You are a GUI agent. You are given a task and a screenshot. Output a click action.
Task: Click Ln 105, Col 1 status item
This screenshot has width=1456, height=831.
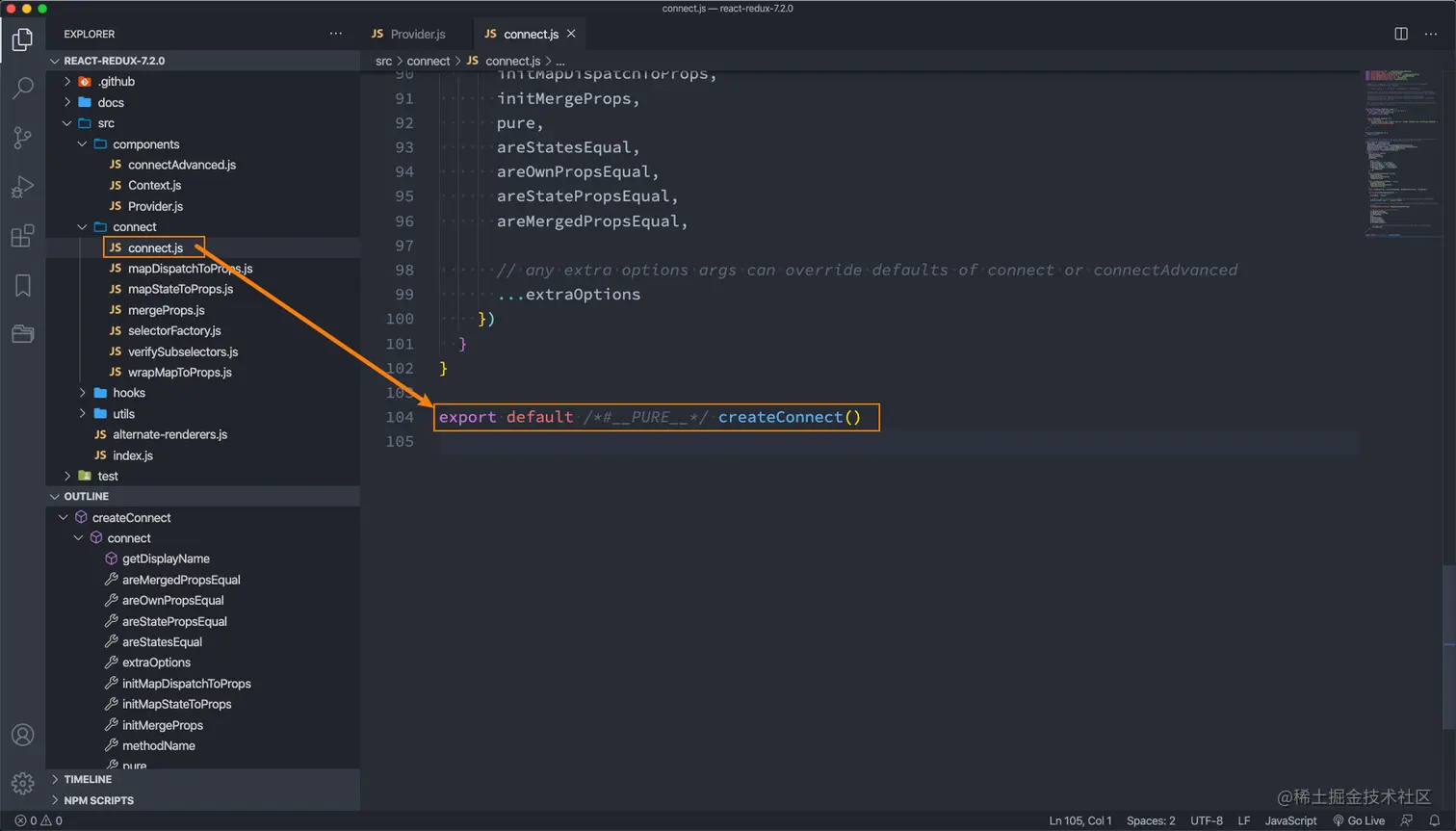point(1080,820)
